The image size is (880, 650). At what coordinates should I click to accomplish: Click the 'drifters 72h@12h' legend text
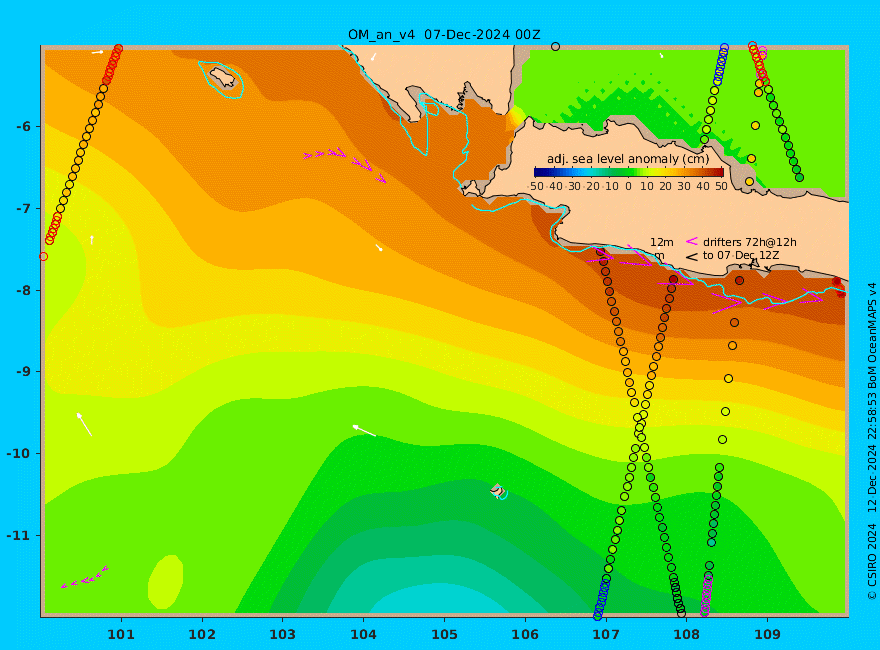coord(750,242)
